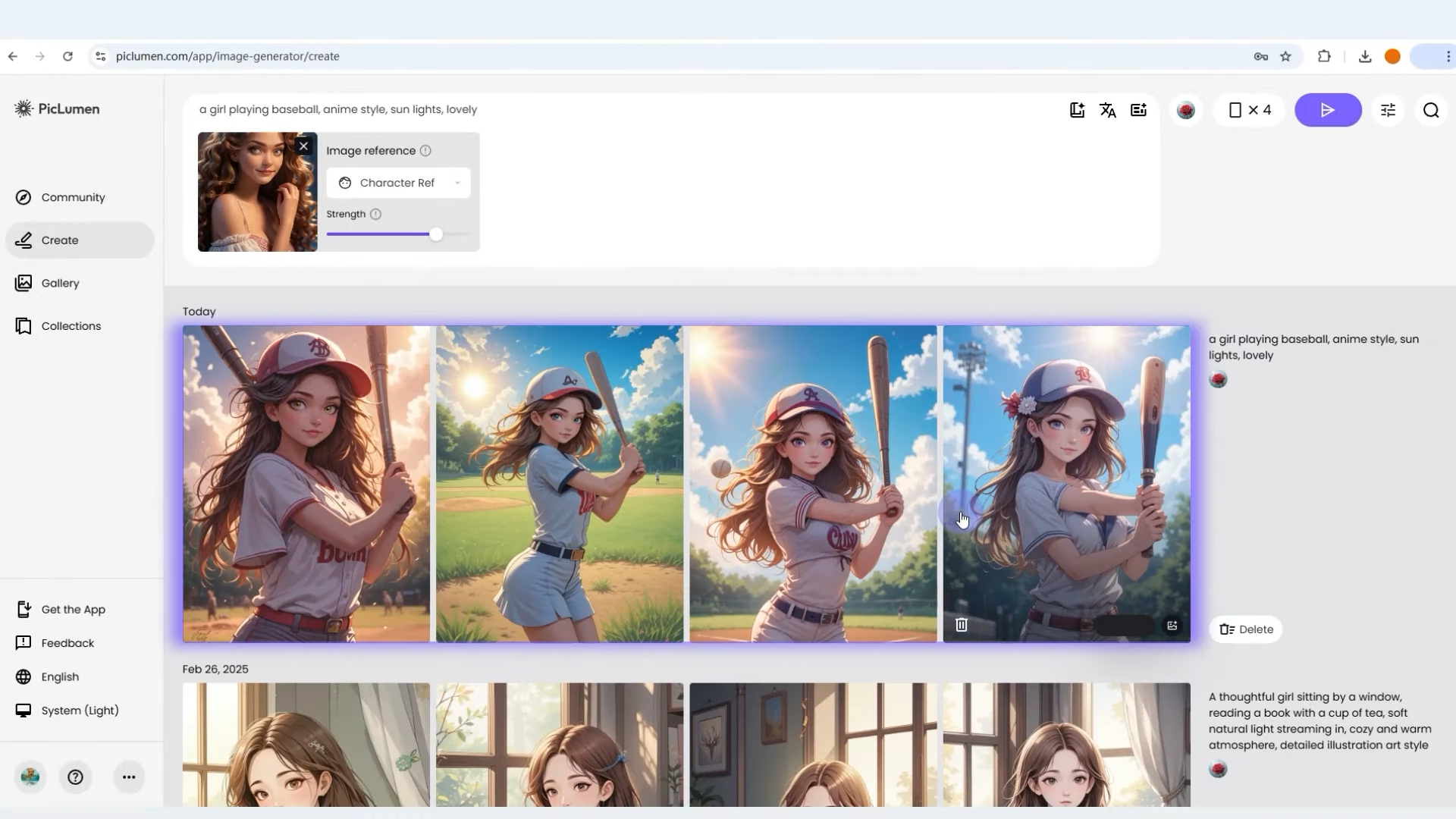The image size is (1456, 819).
Task: Open the search magnifier icon
Action: pyautogui.click(x=1430, y=110)
